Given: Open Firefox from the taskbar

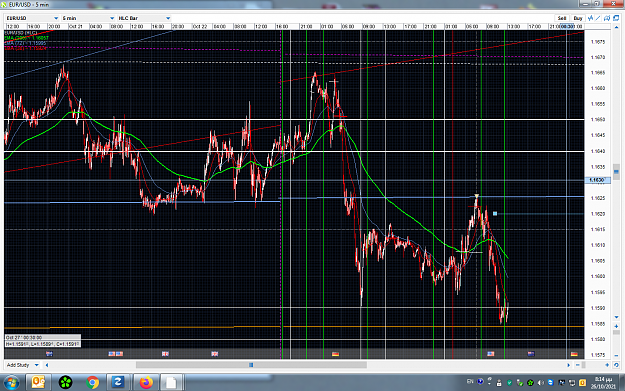Looking at the screenshot, I should pyautogui.click(x=146, y=383).
